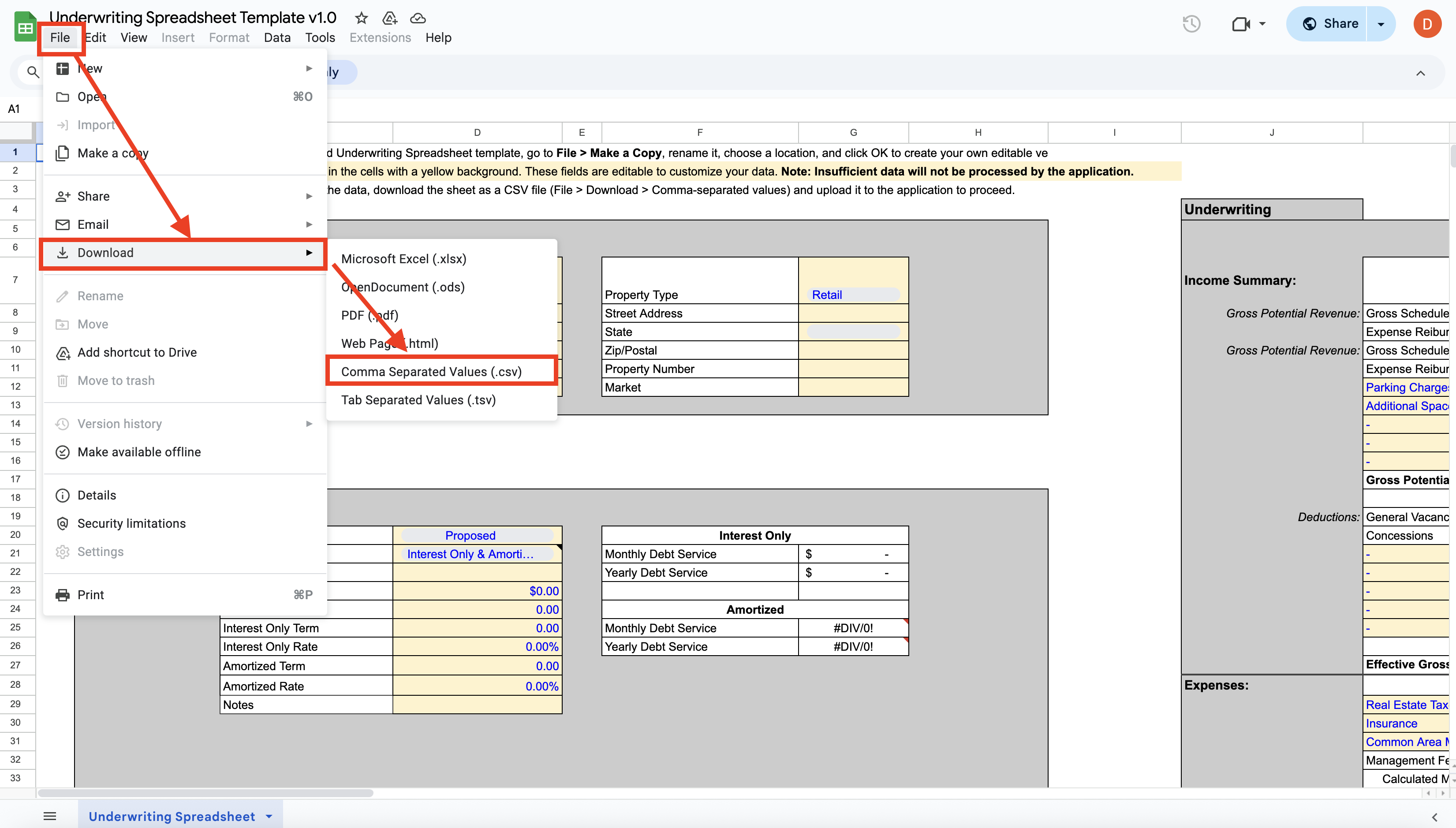Open the Data menu
Image resolution: width=1456 pixels, height=828 pixels.
(x=277, y=37)
